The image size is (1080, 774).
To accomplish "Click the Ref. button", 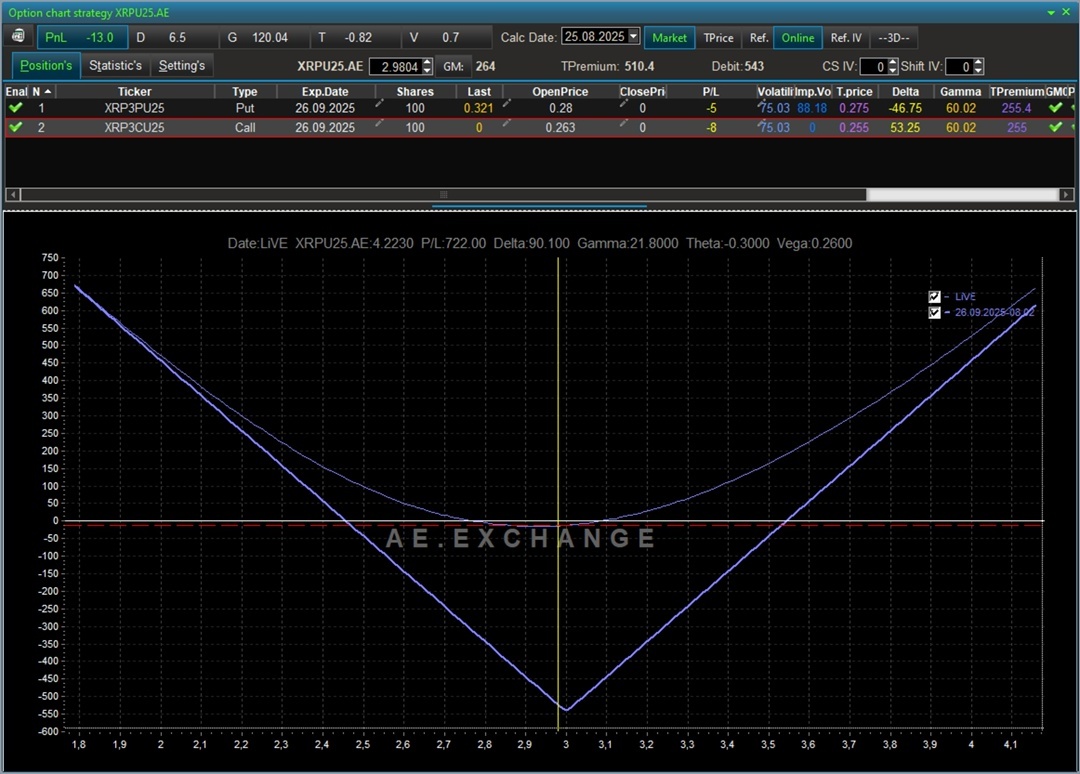I will pyautogui.click(x=759, y=38).
